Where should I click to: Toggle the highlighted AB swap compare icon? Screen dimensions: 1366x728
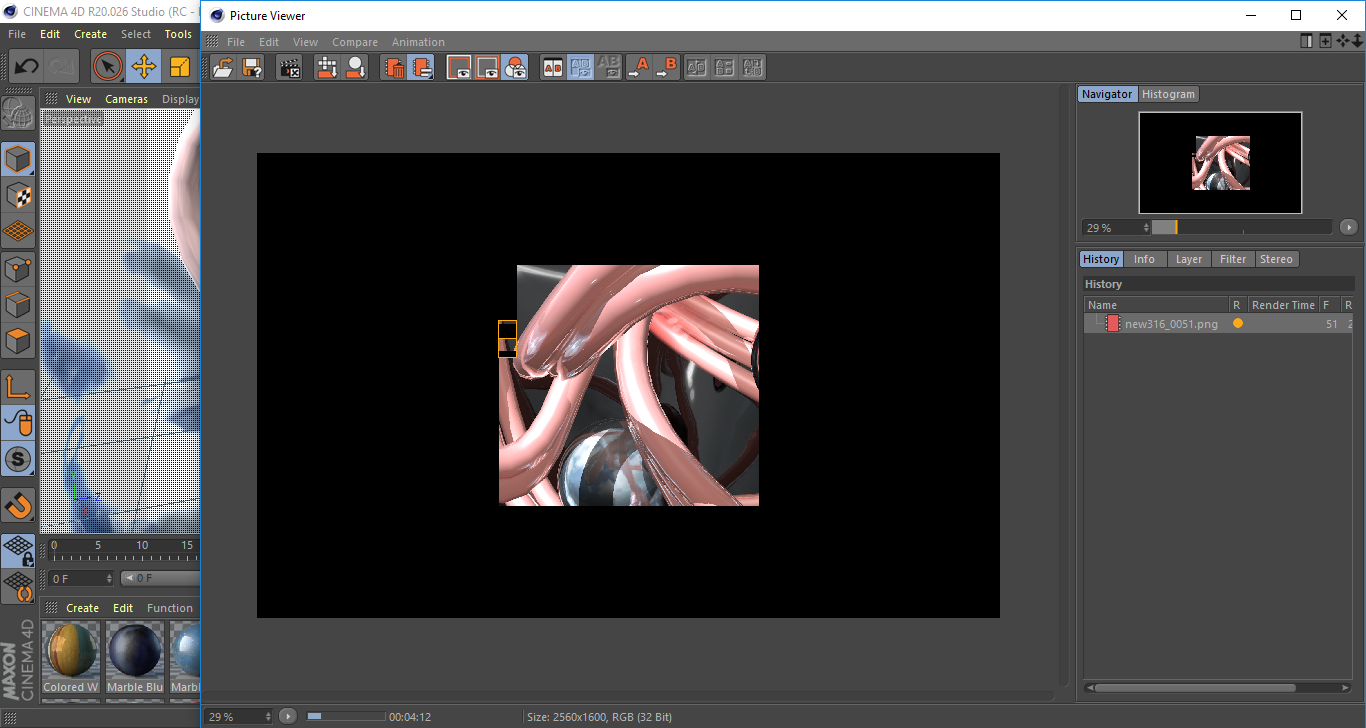pyautogui.click(x=580, y=67)
